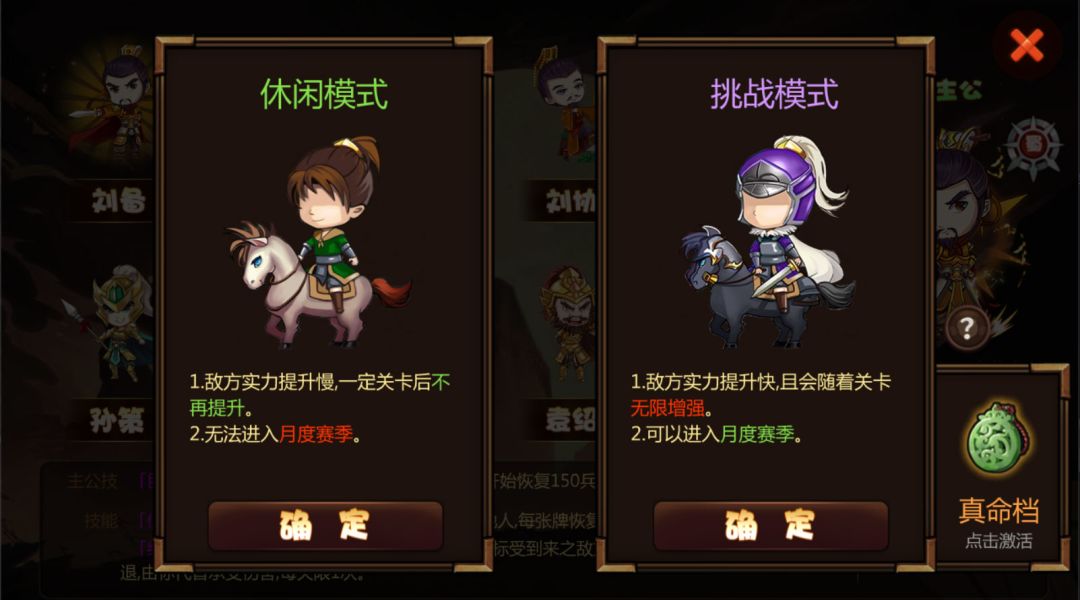Confirm the 休闲模式 casual mode option
Image resolution: width=1080 pixels, height=600 pixels.
325,525
